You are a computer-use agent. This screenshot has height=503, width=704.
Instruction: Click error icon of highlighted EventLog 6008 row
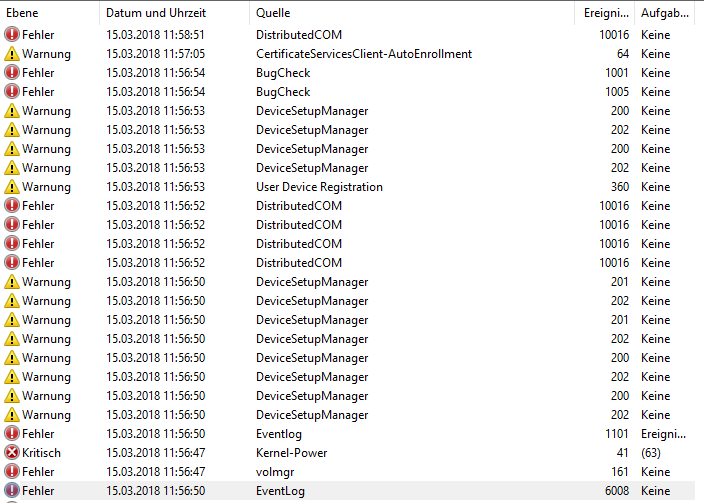(12, 490)
